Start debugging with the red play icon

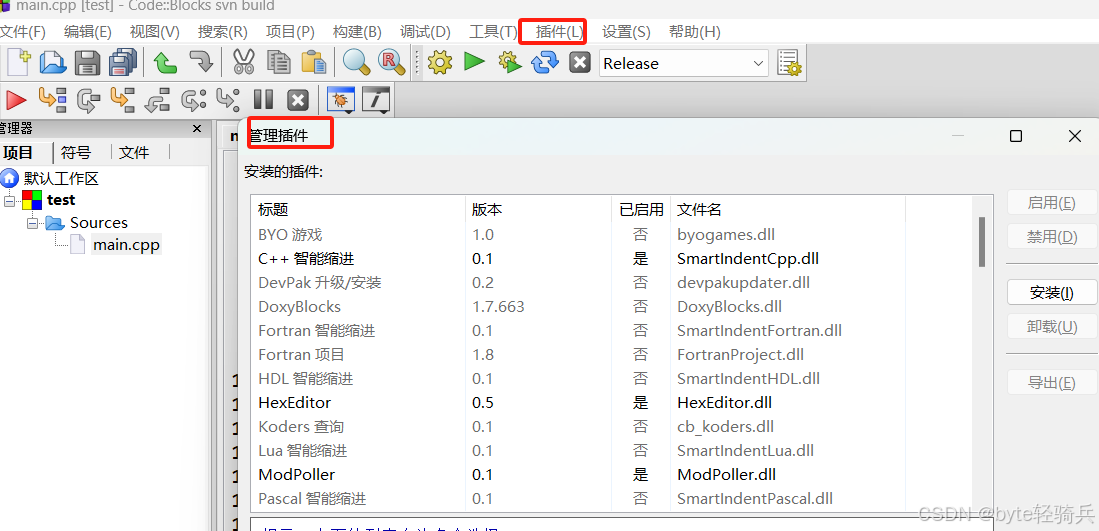16,100
